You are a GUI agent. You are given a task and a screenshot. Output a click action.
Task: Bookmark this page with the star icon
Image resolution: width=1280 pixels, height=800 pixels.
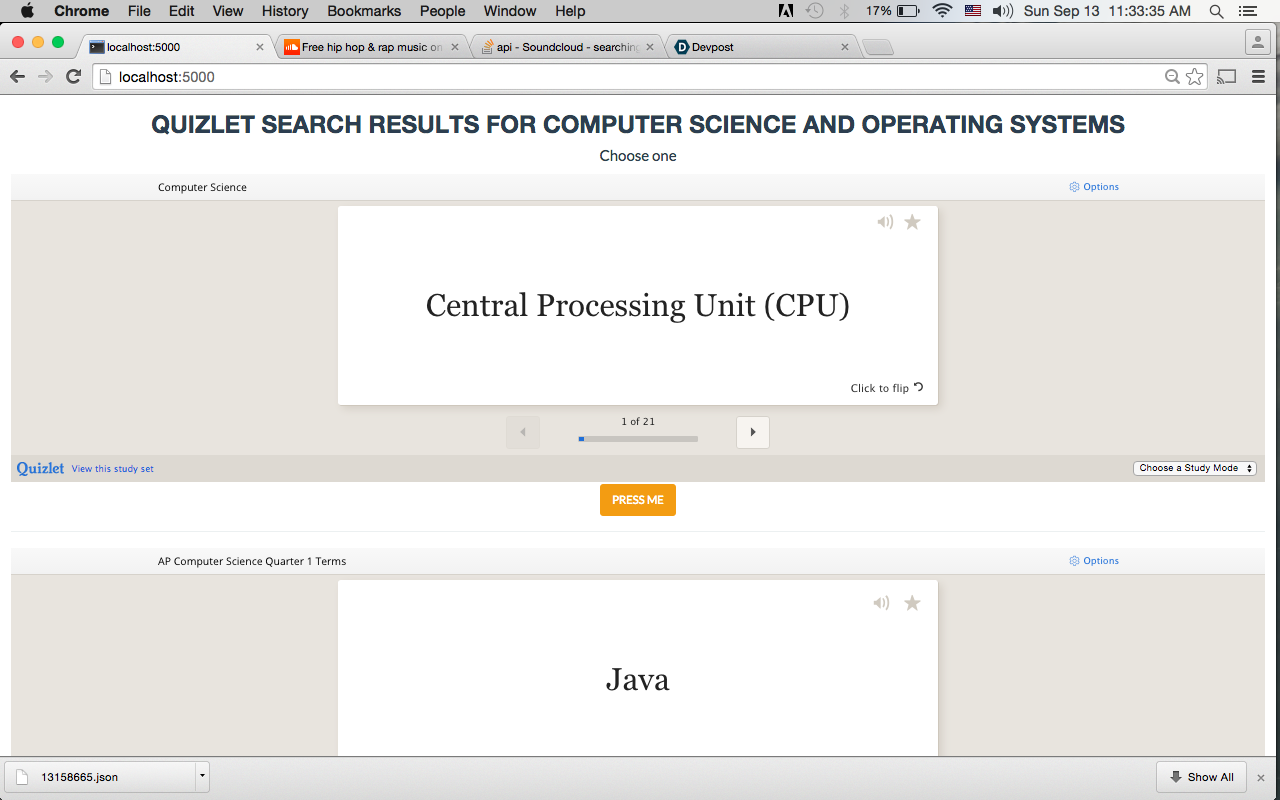(x=1195, y=77)
